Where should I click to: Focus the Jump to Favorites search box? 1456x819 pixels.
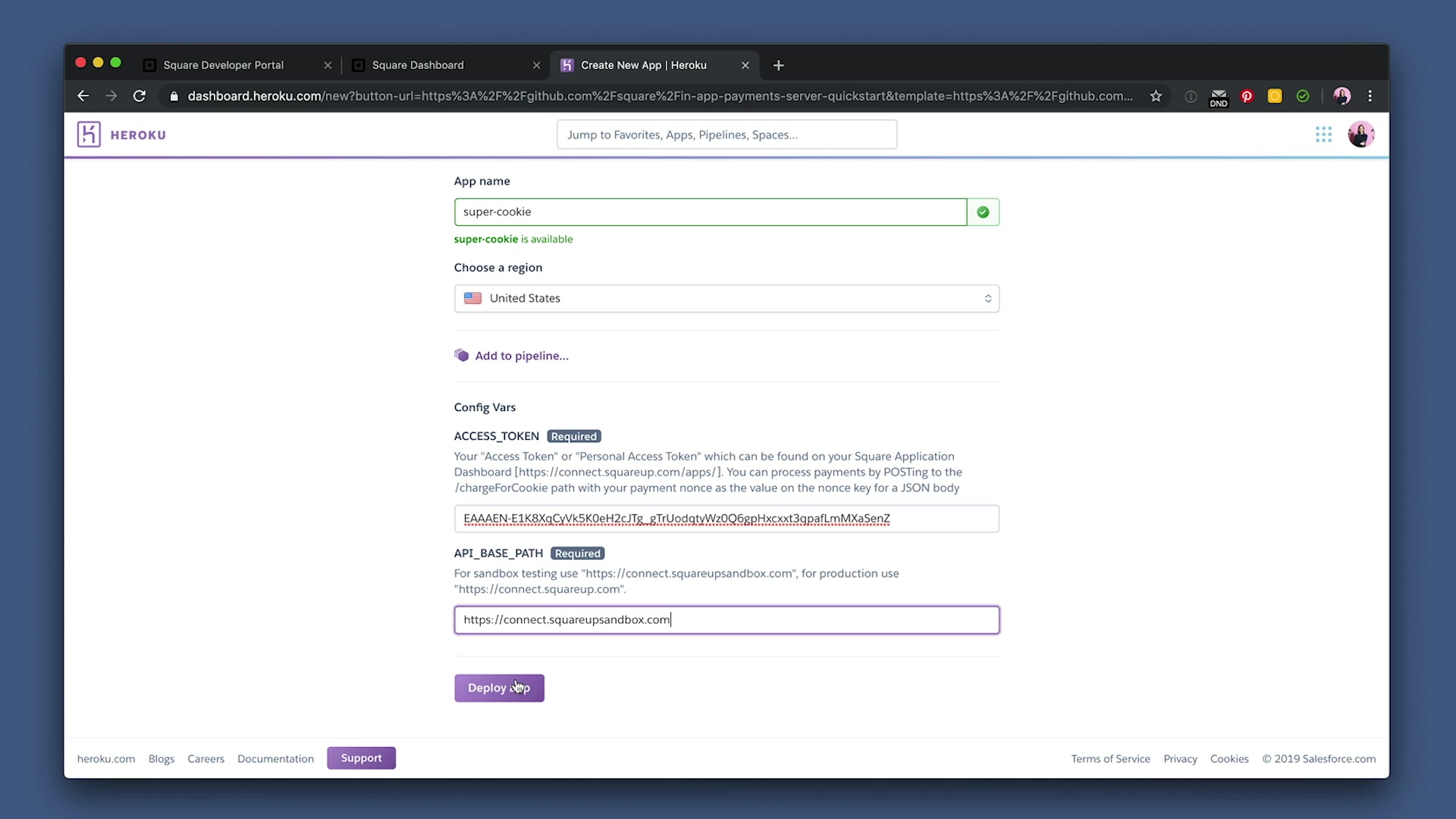726,135
